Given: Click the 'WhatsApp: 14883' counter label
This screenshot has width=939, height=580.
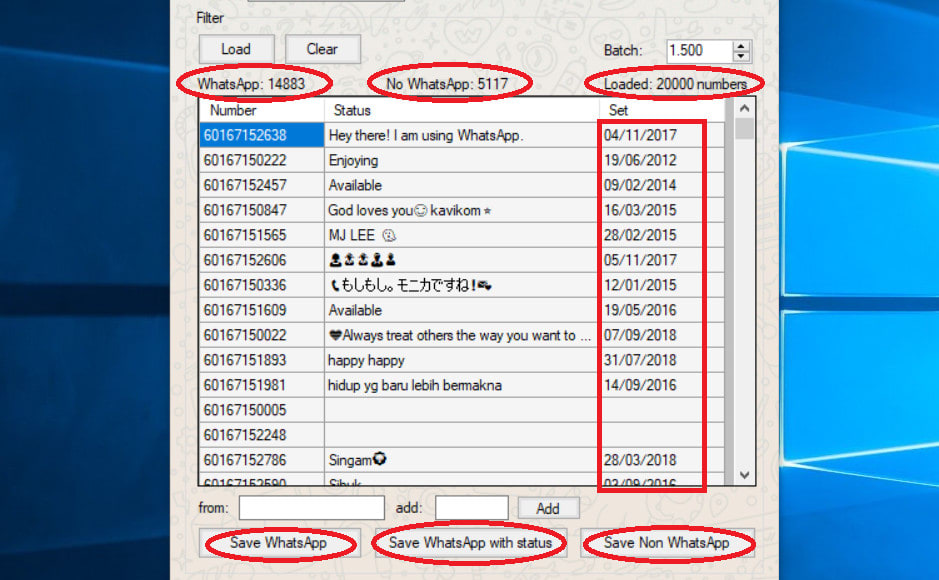Looking at the screenshot, I should pyautogui.click(x=252, y=84).
